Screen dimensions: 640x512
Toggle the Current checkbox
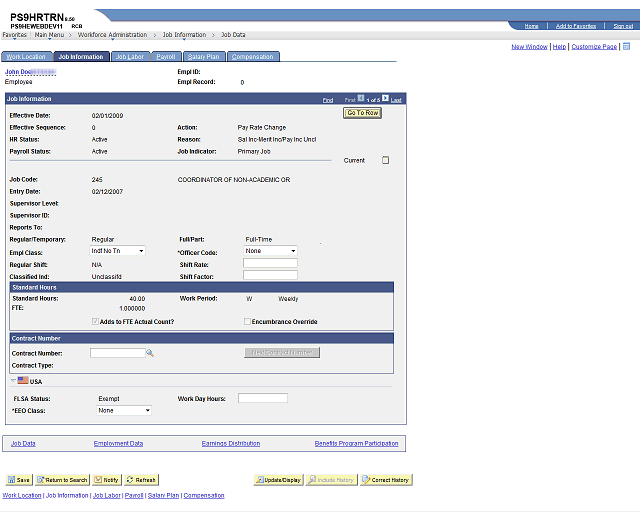coord(385,160)
